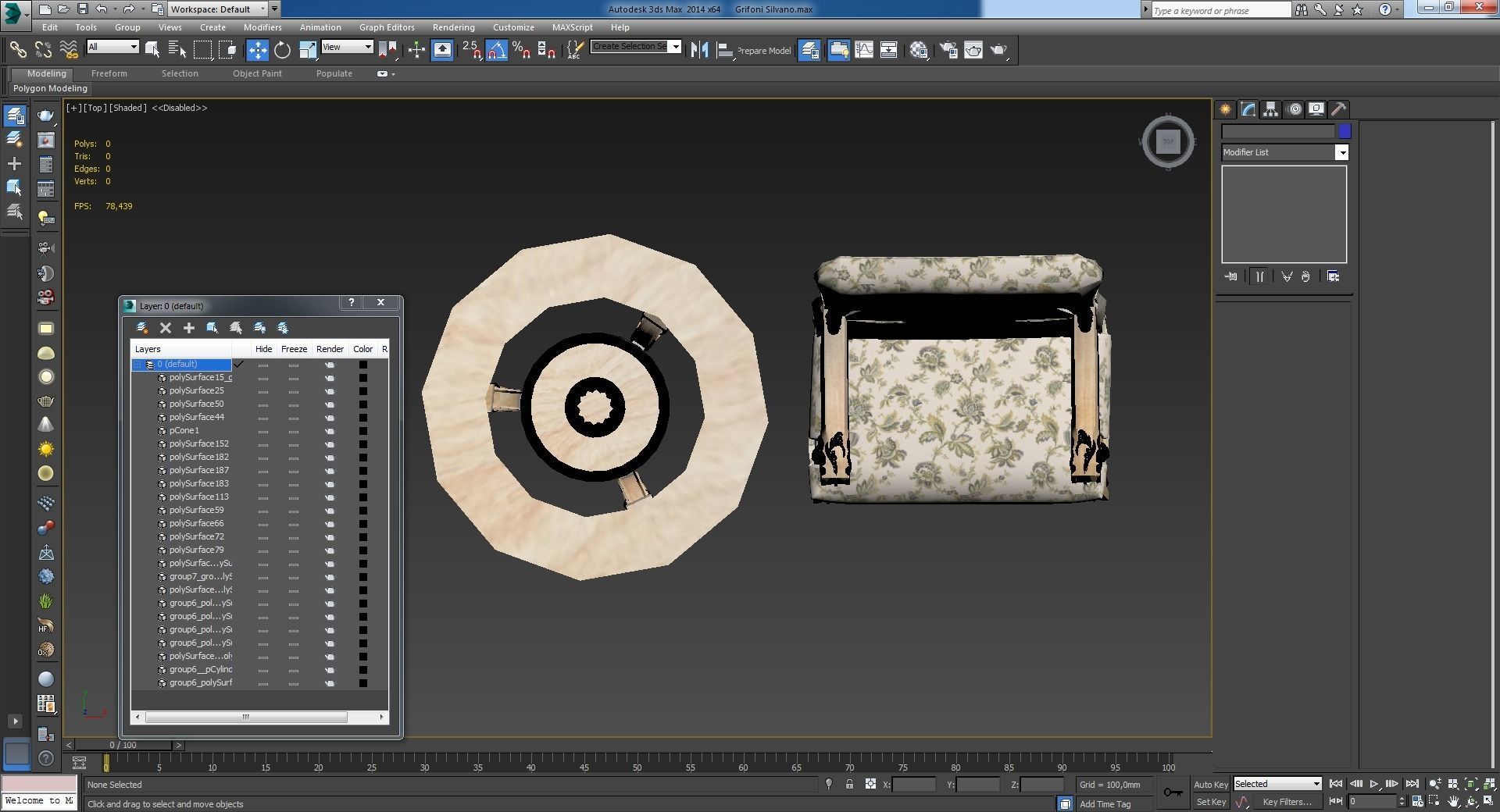
Task: Click the Auto Key button
Action: (1211, 784)
